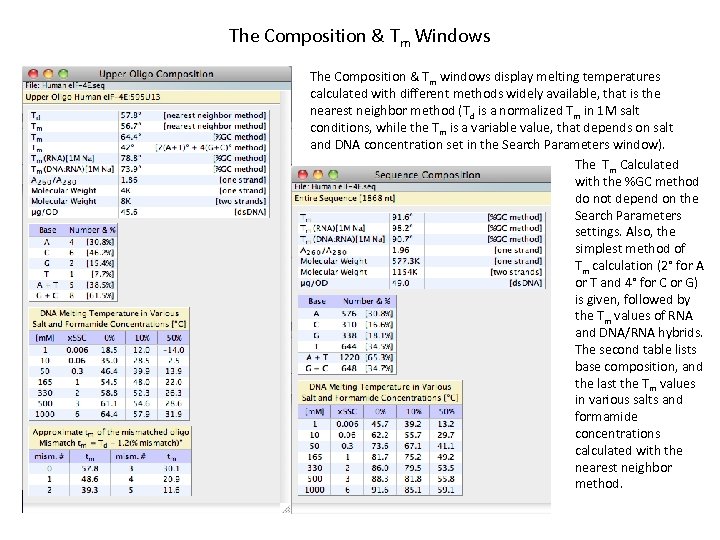Click µg/OD value 49.0
The height and width of the screenshot is (540, 720).
point(401,283)
